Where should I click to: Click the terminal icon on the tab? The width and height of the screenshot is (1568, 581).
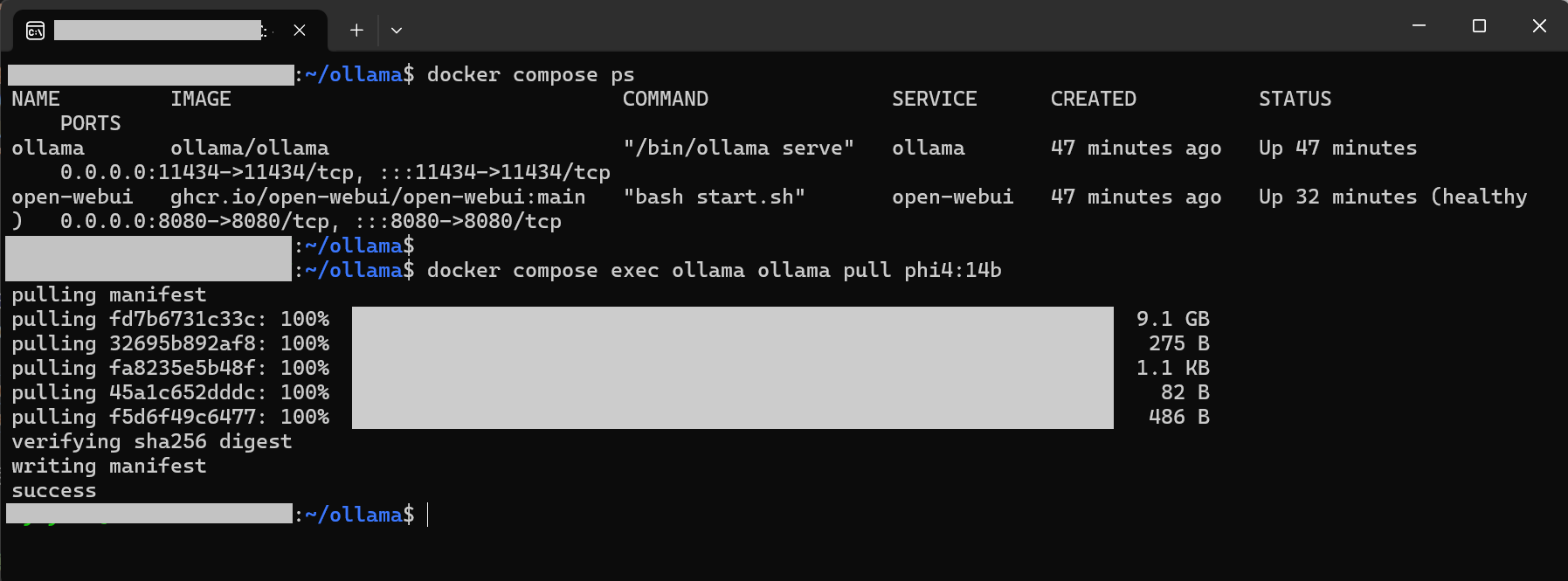click(35, 31)
